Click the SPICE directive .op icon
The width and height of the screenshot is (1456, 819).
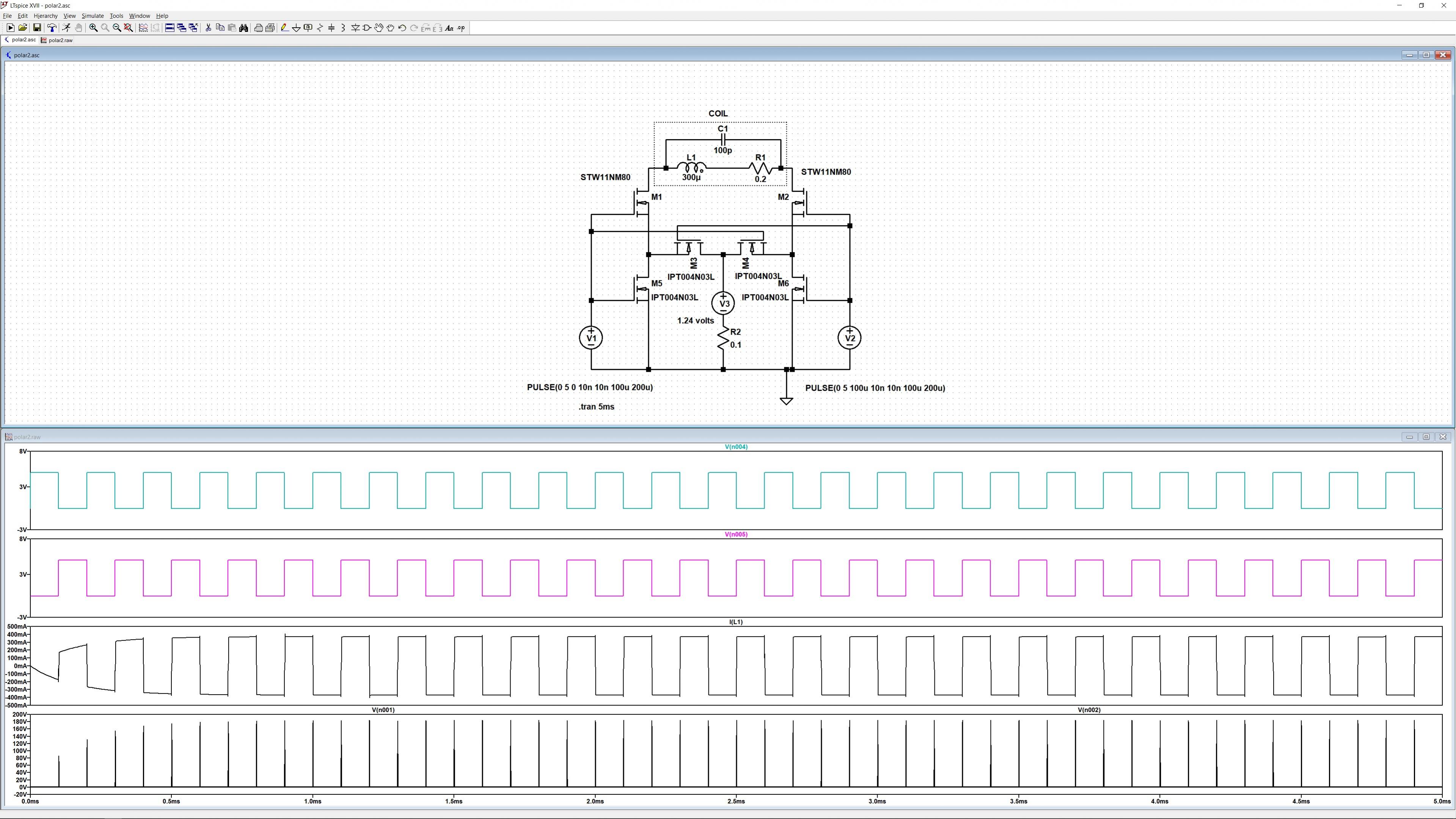click(461, 28)
